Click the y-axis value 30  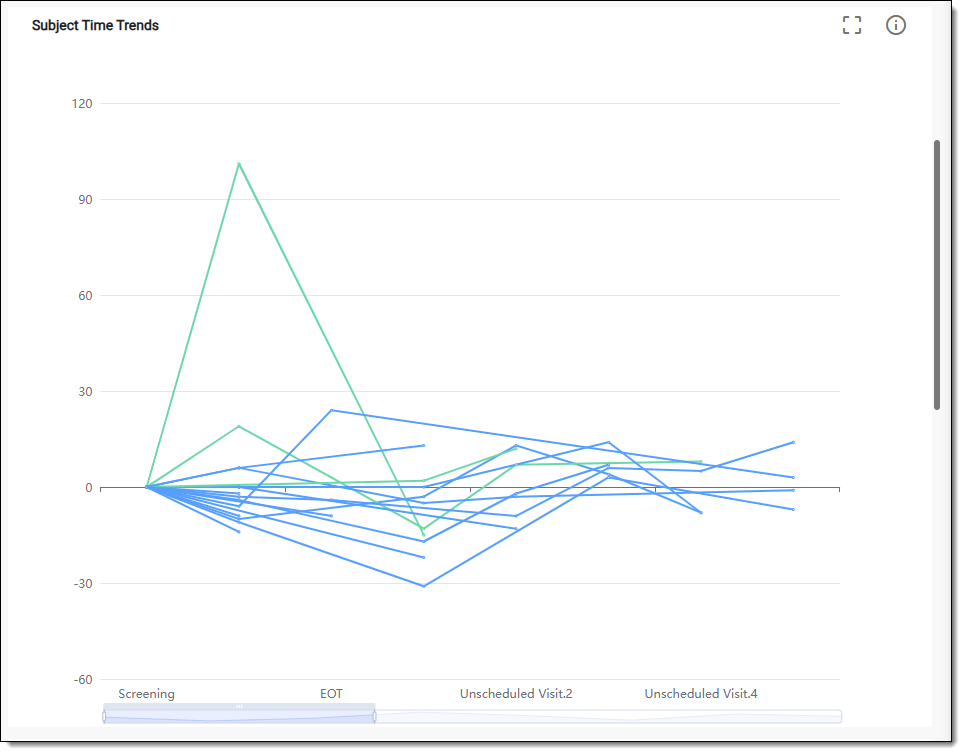[x=85, y=391]
